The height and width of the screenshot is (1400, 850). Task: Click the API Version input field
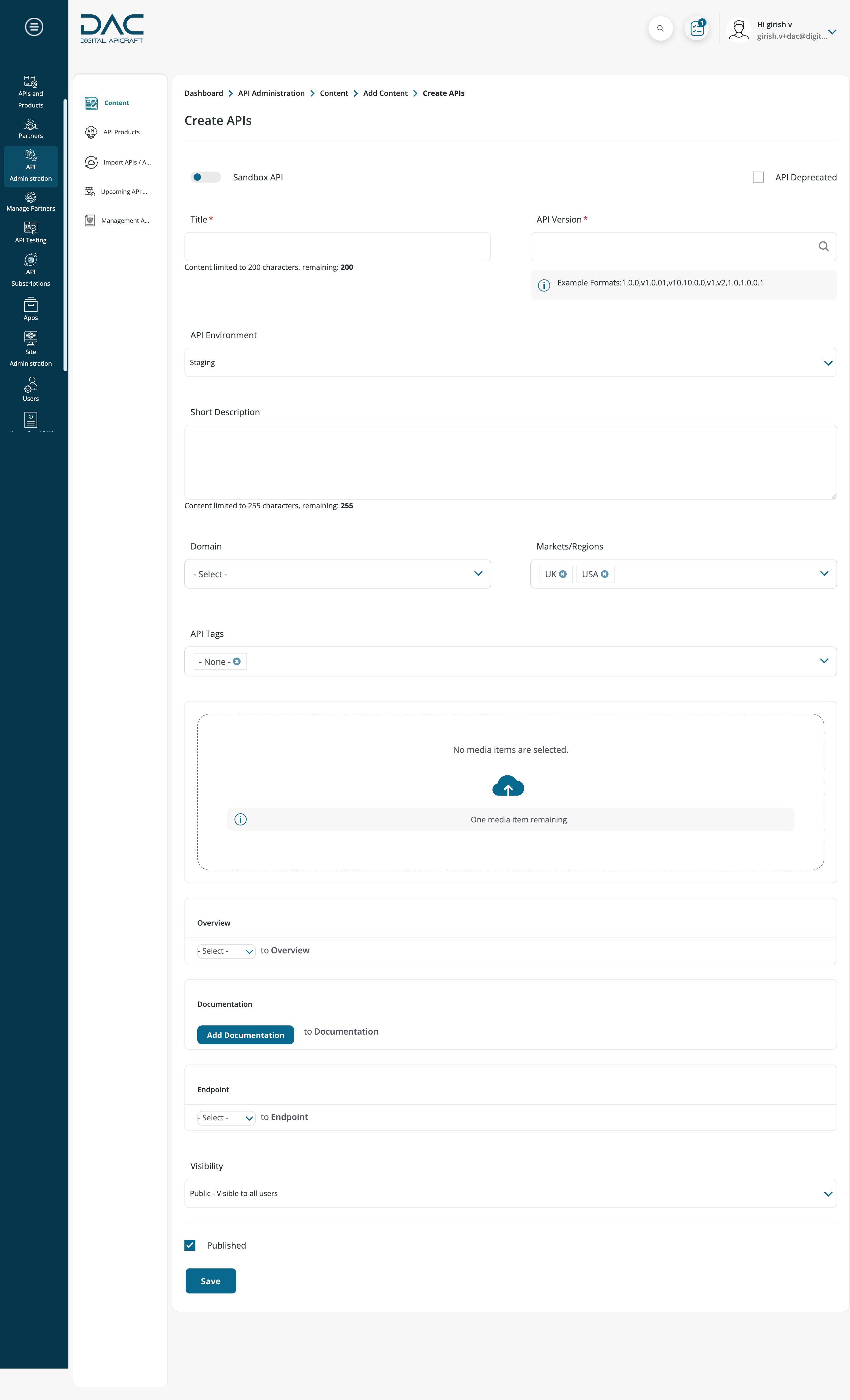tap(684, 247)
